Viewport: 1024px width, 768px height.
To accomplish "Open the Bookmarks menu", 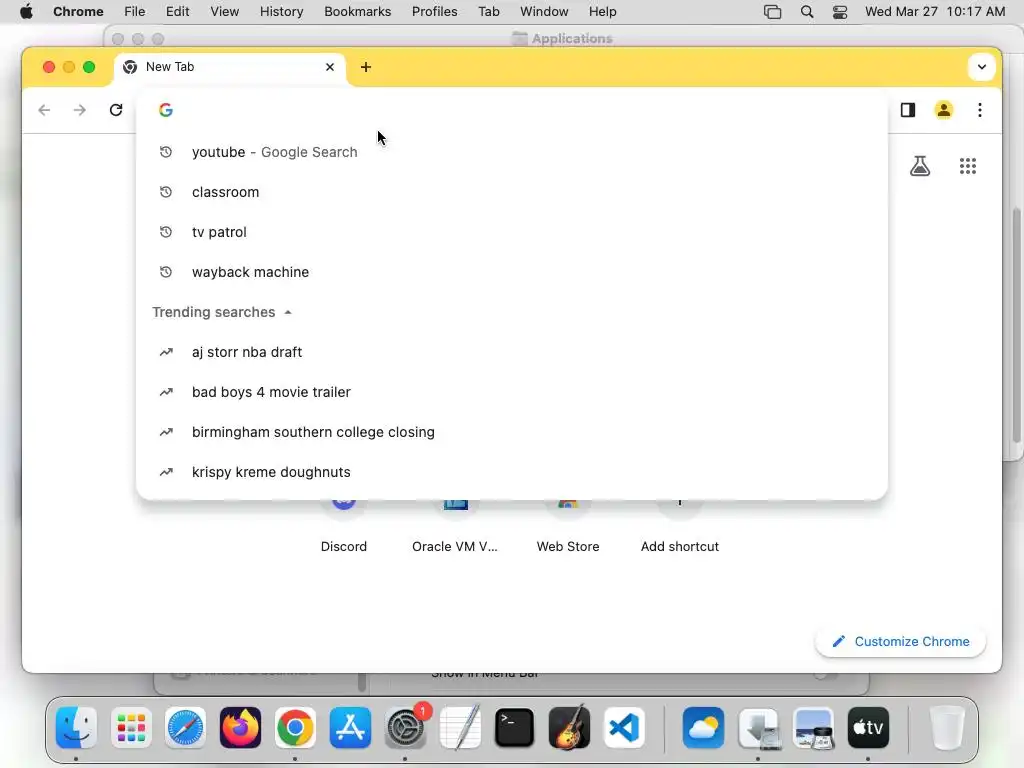I will pyautogui.click(x=357, y=12).
